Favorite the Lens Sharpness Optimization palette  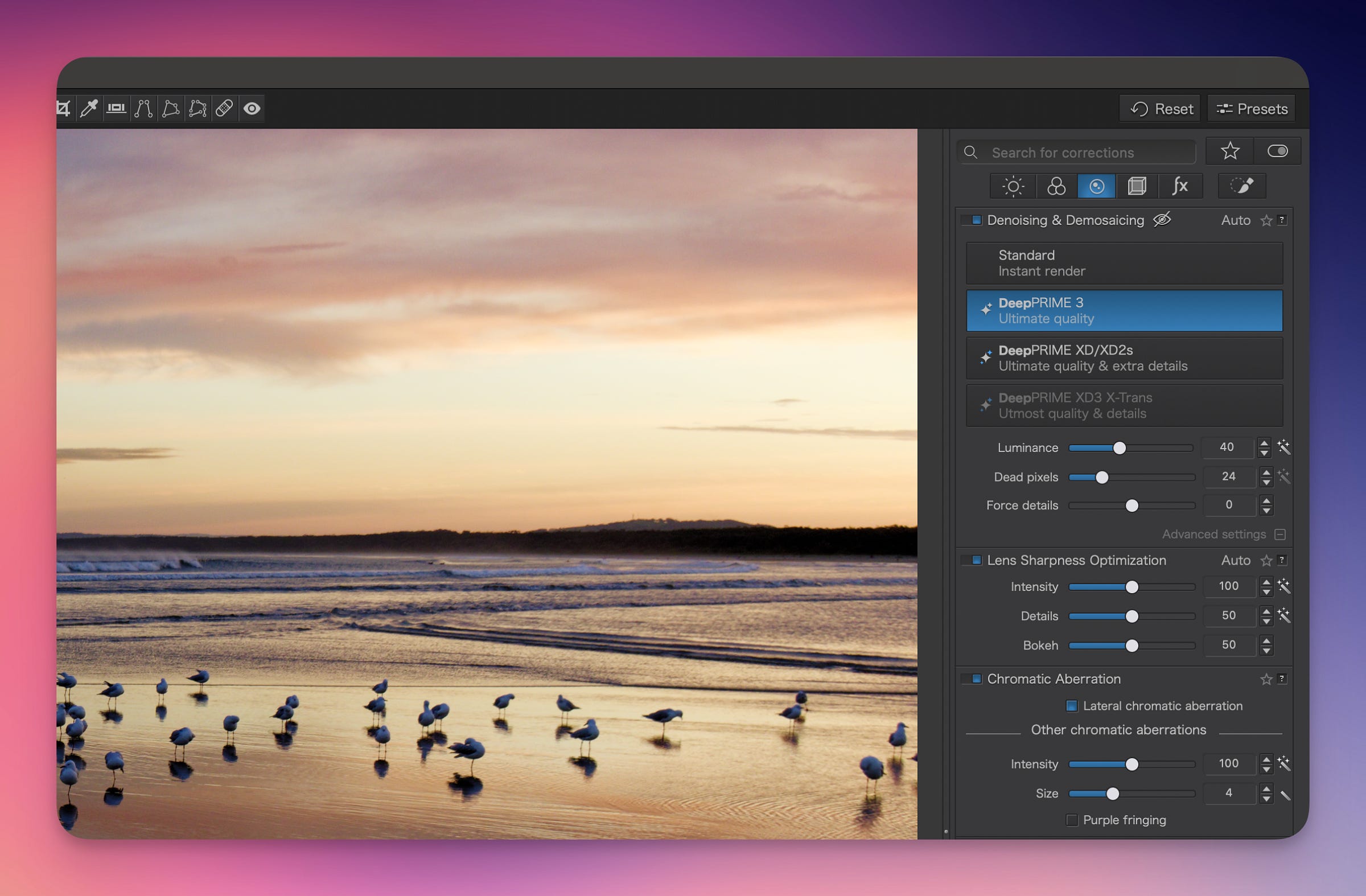(x=1266, y=560)
